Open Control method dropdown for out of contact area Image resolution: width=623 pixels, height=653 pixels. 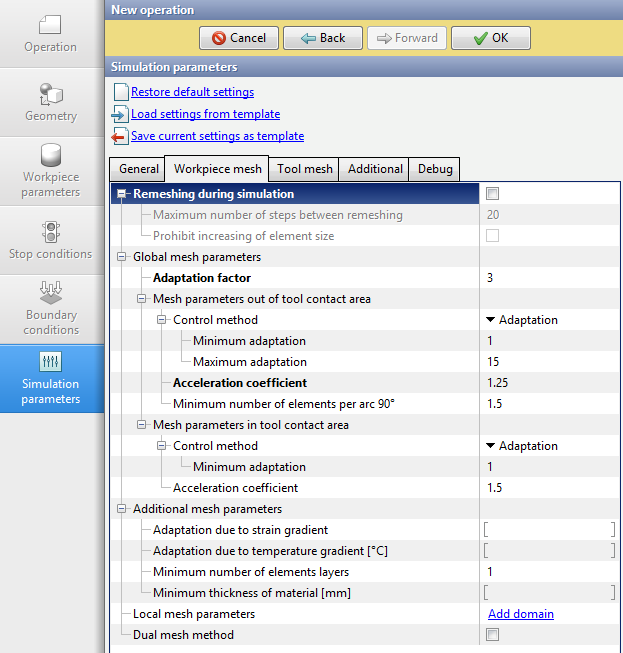pos(522,320)
